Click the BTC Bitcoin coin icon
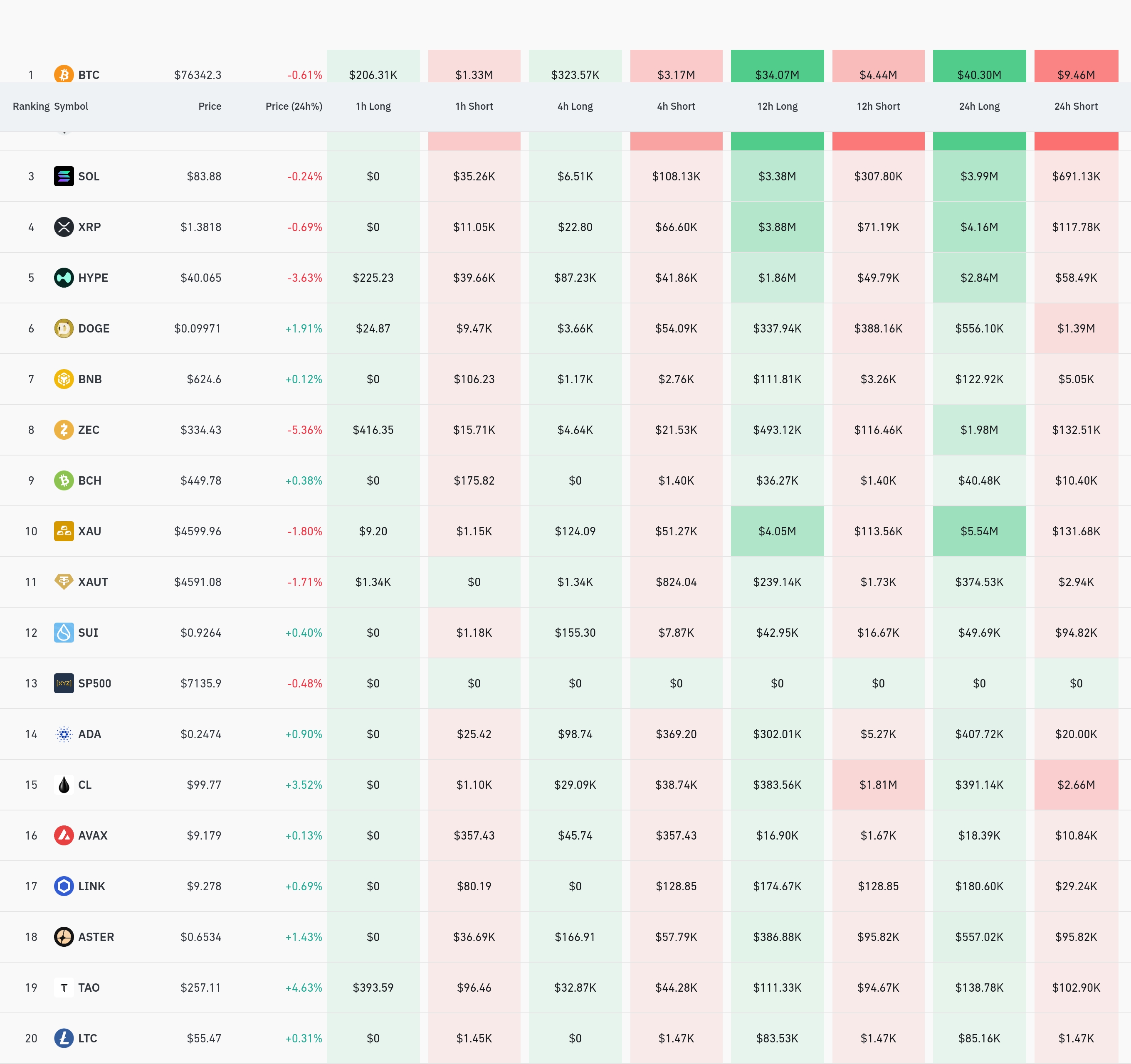The width and height of the screenshot is (1131, 1064). click(x=64, y=74)
